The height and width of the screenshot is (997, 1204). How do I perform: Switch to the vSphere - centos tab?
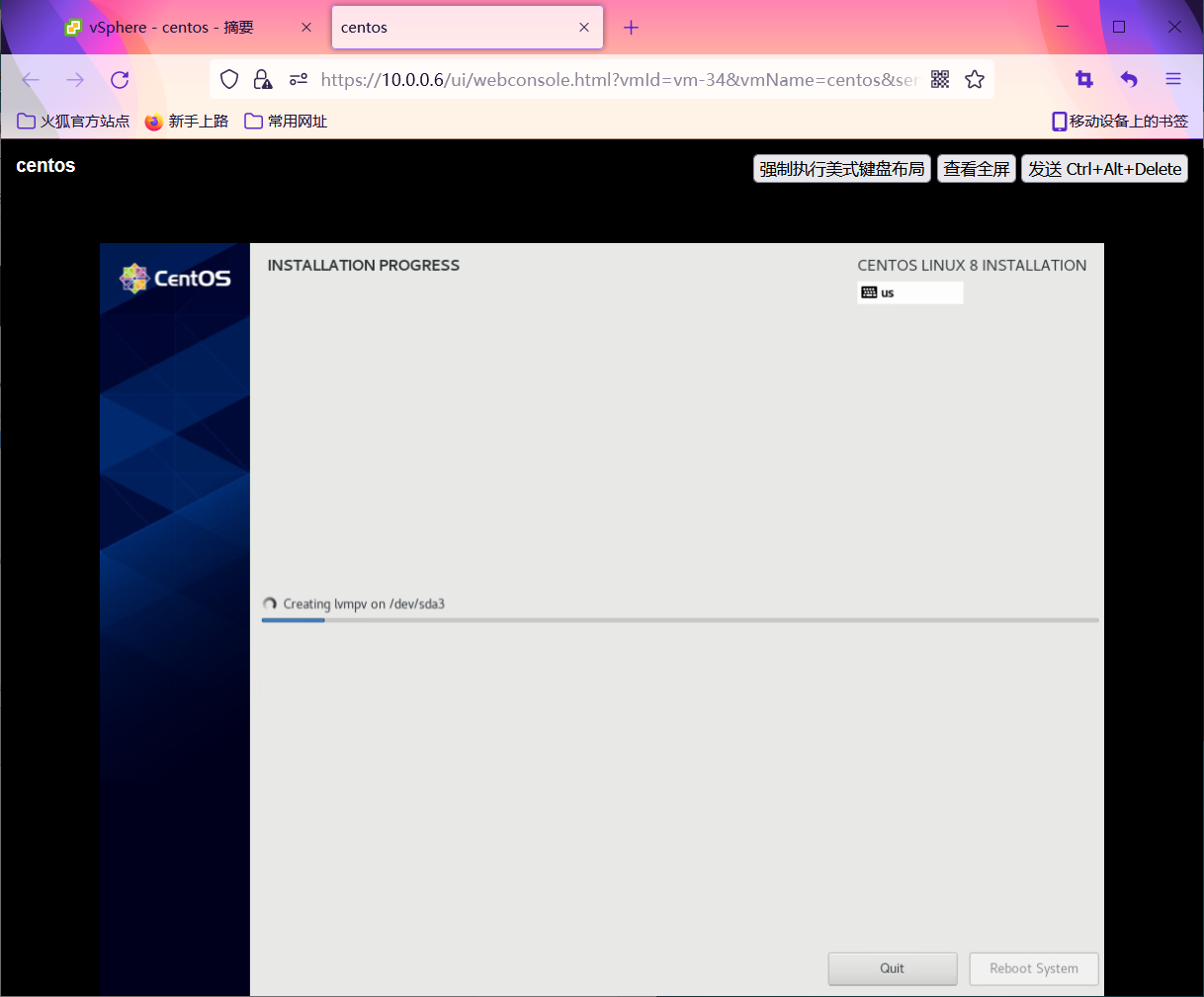click(188, 28)
